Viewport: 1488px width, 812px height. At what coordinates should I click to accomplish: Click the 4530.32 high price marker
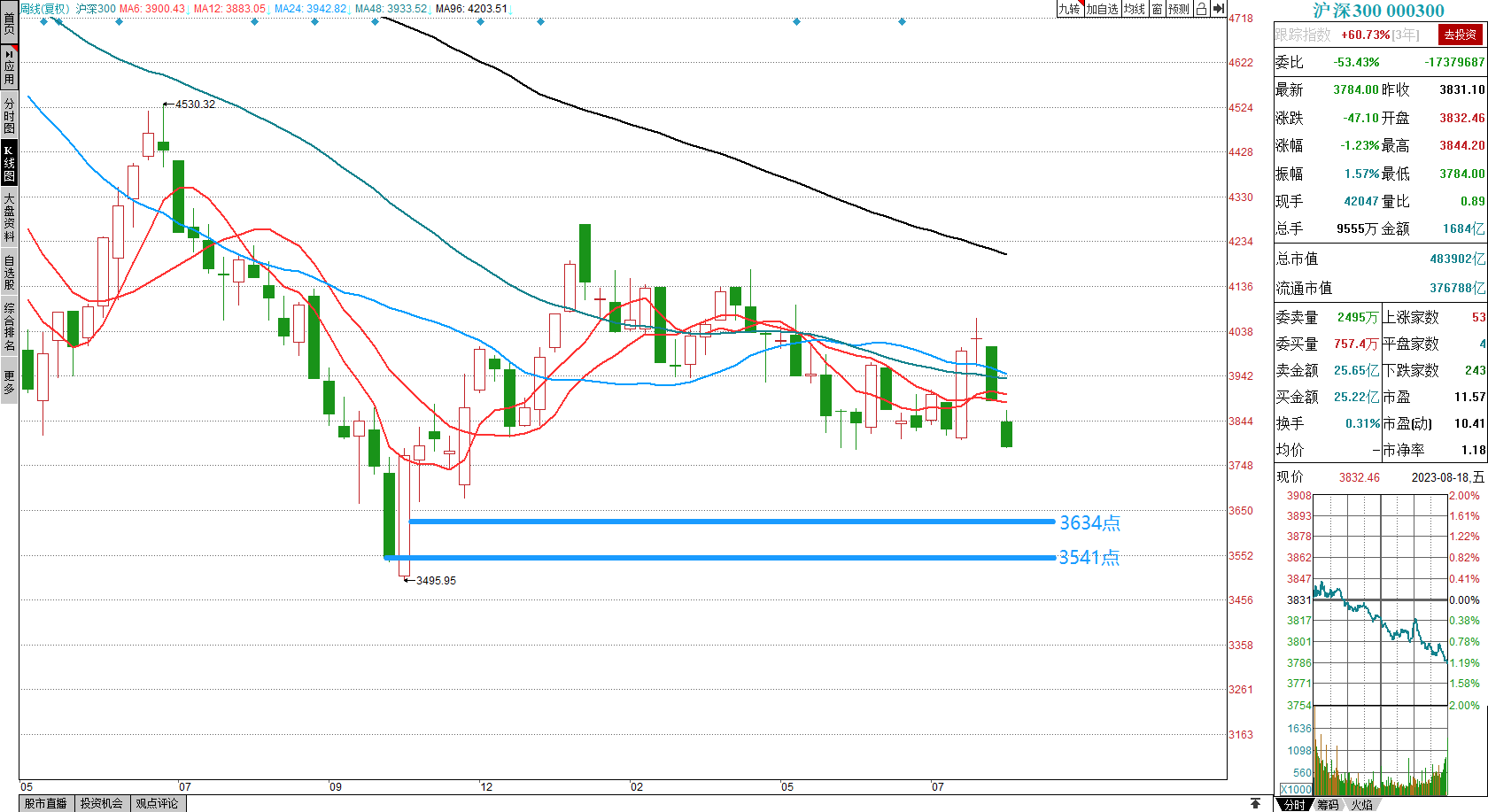pos(194,104)
